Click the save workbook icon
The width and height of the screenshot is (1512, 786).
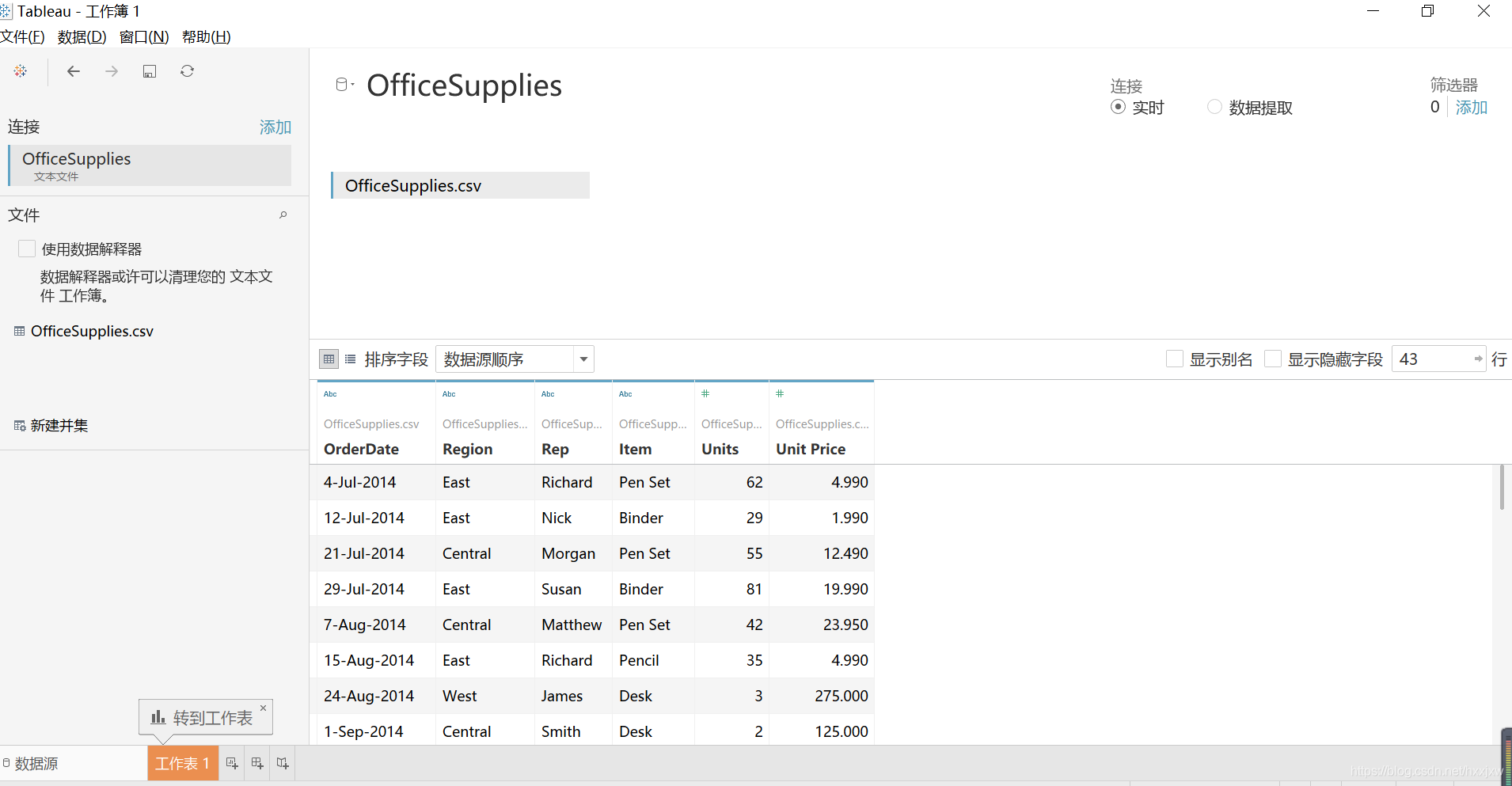150,71
